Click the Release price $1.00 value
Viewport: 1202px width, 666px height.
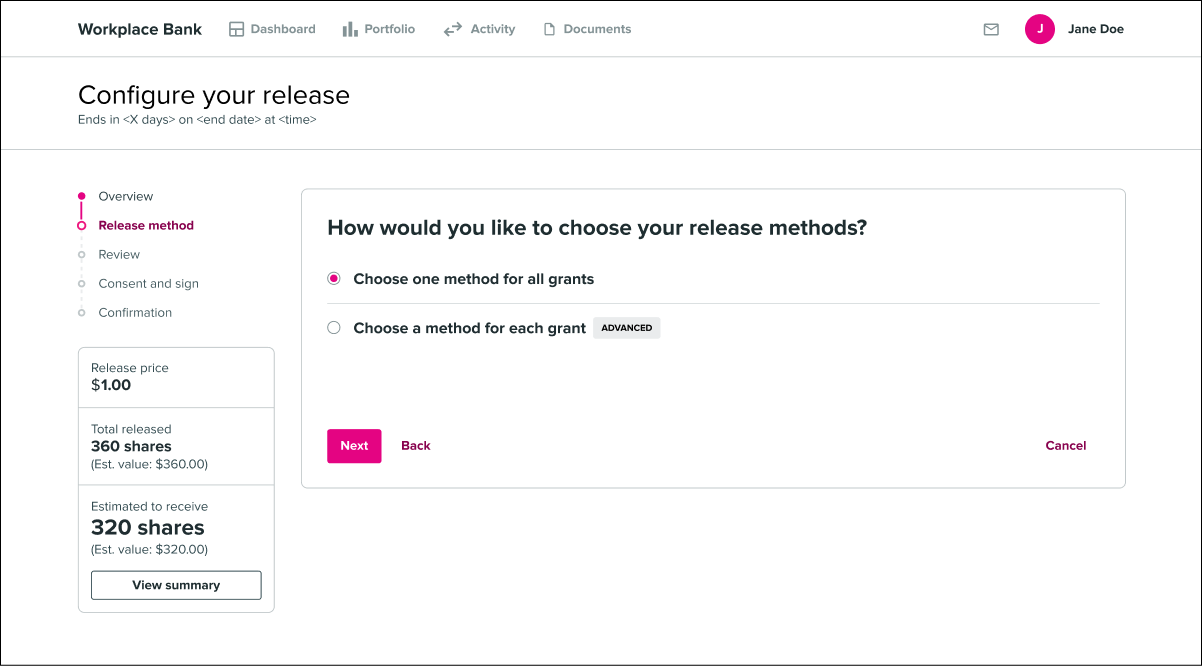111,385
